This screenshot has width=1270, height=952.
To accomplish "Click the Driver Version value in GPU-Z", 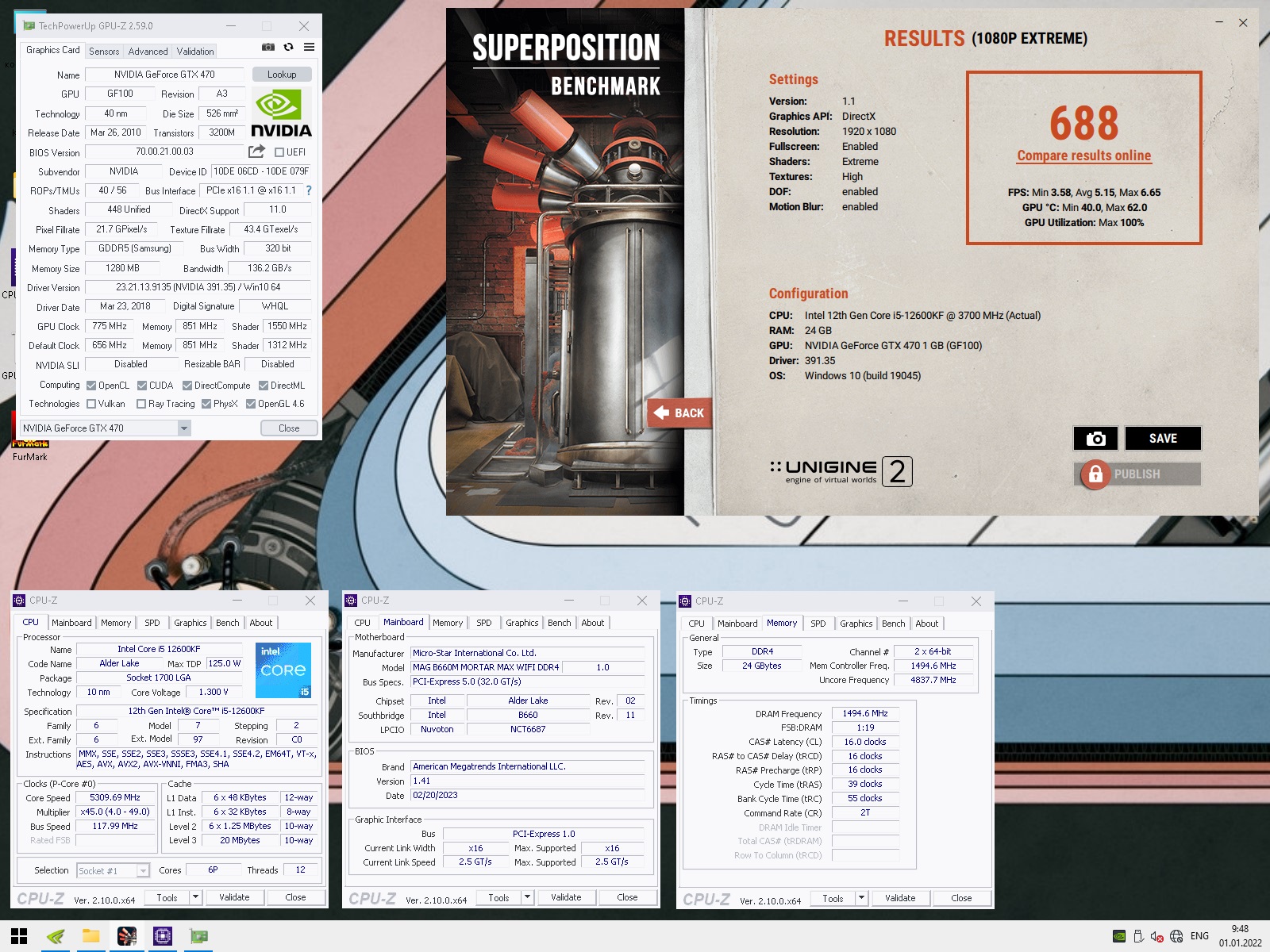I will (x=198, y=287).
